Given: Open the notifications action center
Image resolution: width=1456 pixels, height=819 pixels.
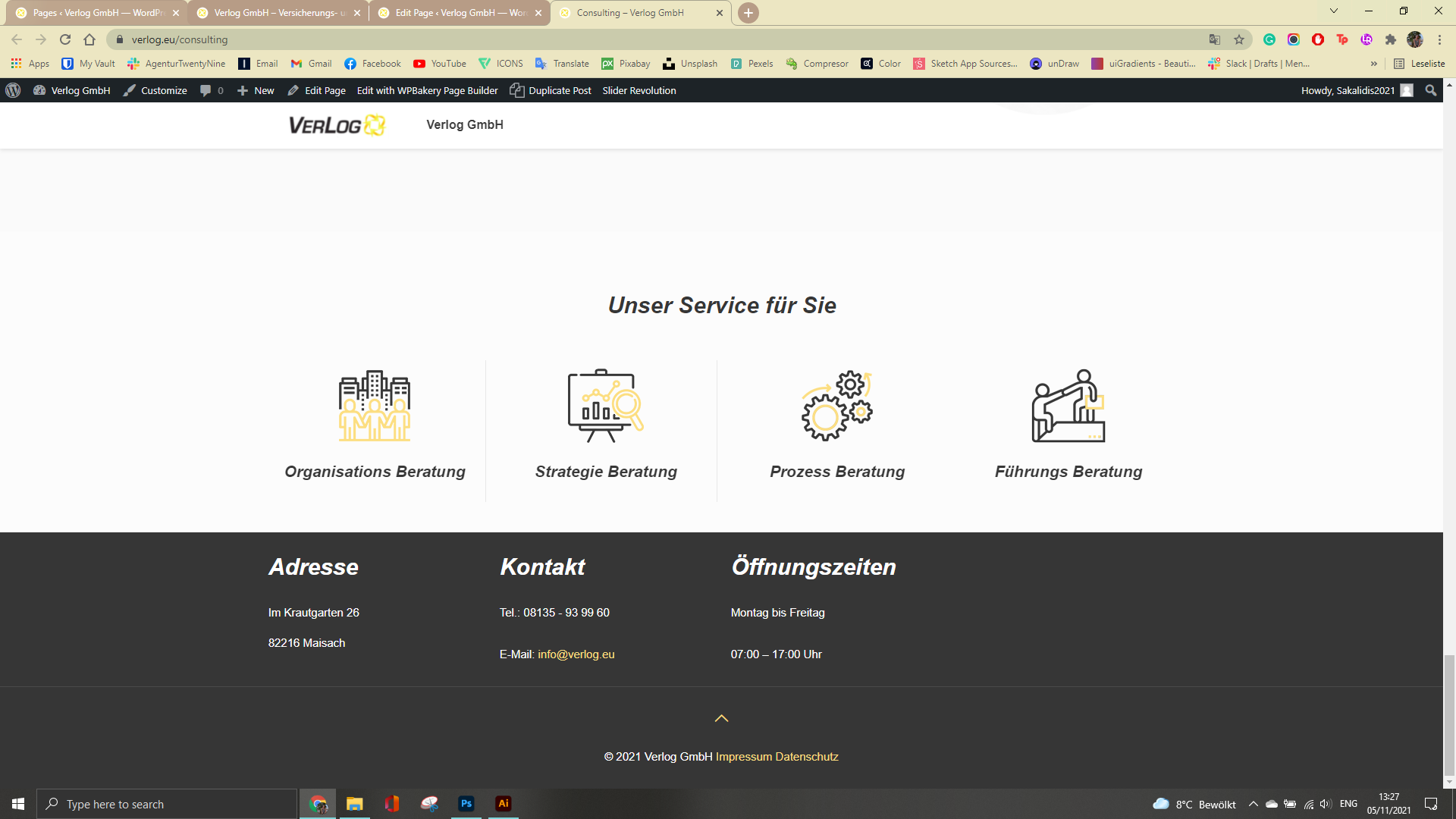Looking at the screenshot, I should tap(1431, 804).
